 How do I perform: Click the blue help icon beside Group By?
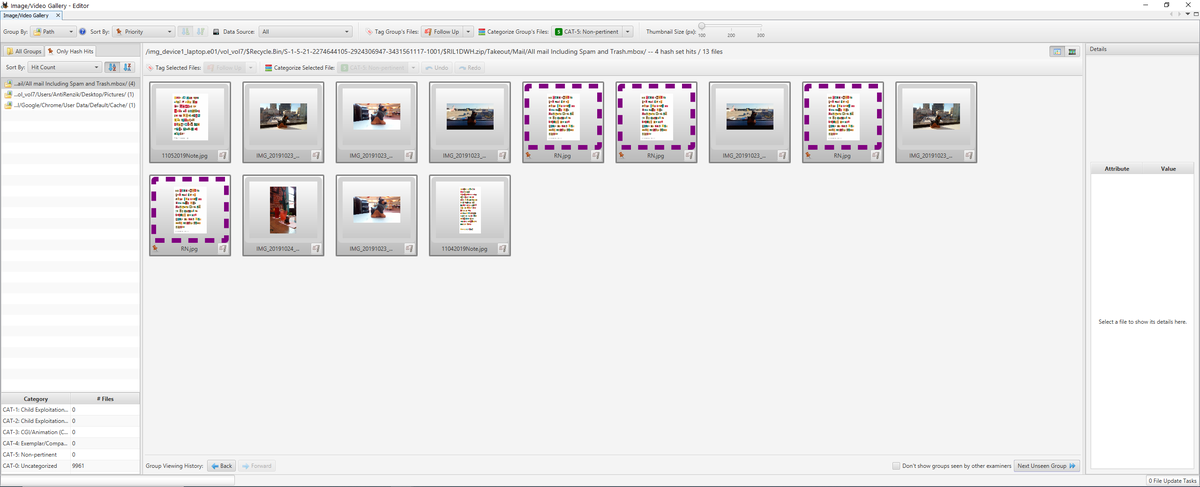82,32
